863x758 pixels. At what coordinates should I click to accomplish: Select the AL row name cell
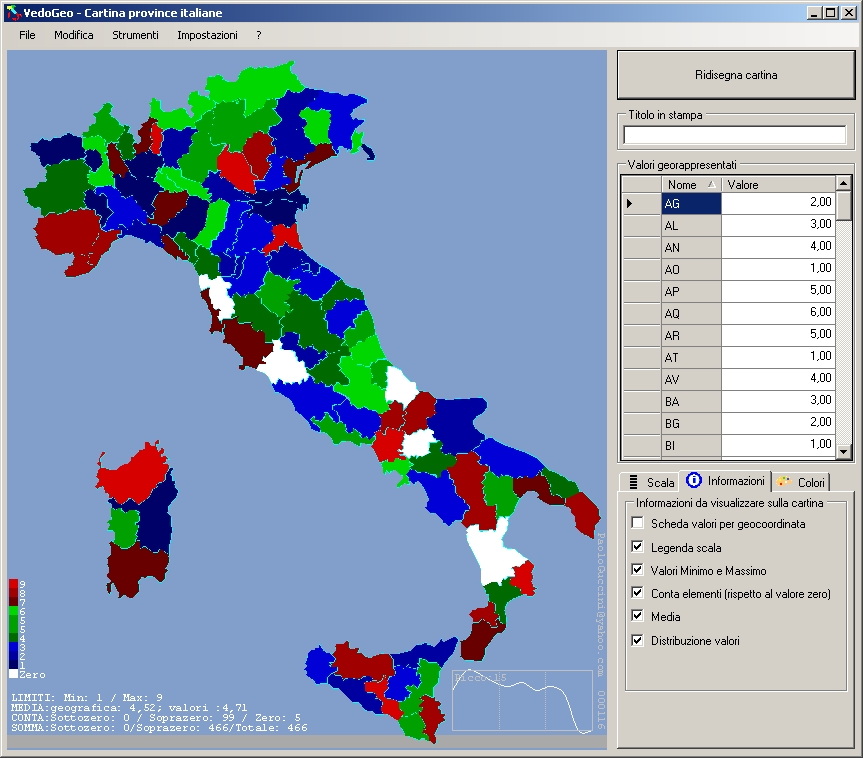click(691, 226)
